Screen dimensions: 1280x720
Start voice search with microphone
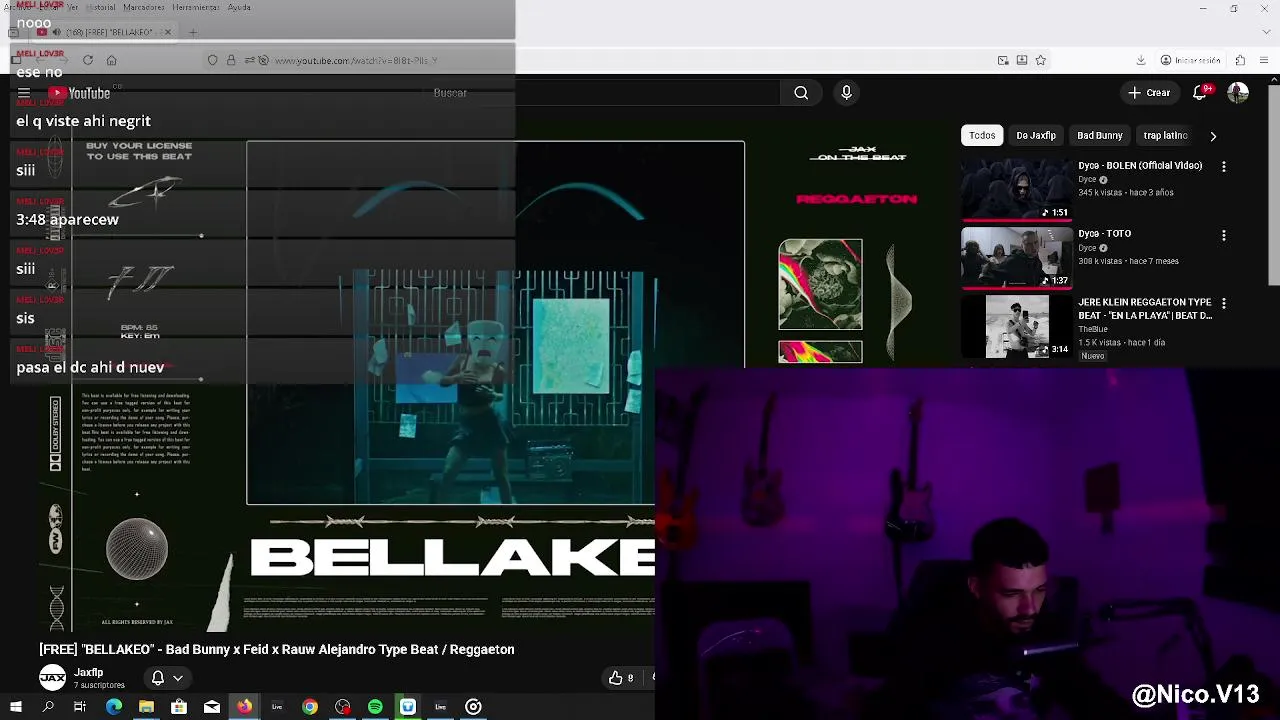(x=846, y=93)
